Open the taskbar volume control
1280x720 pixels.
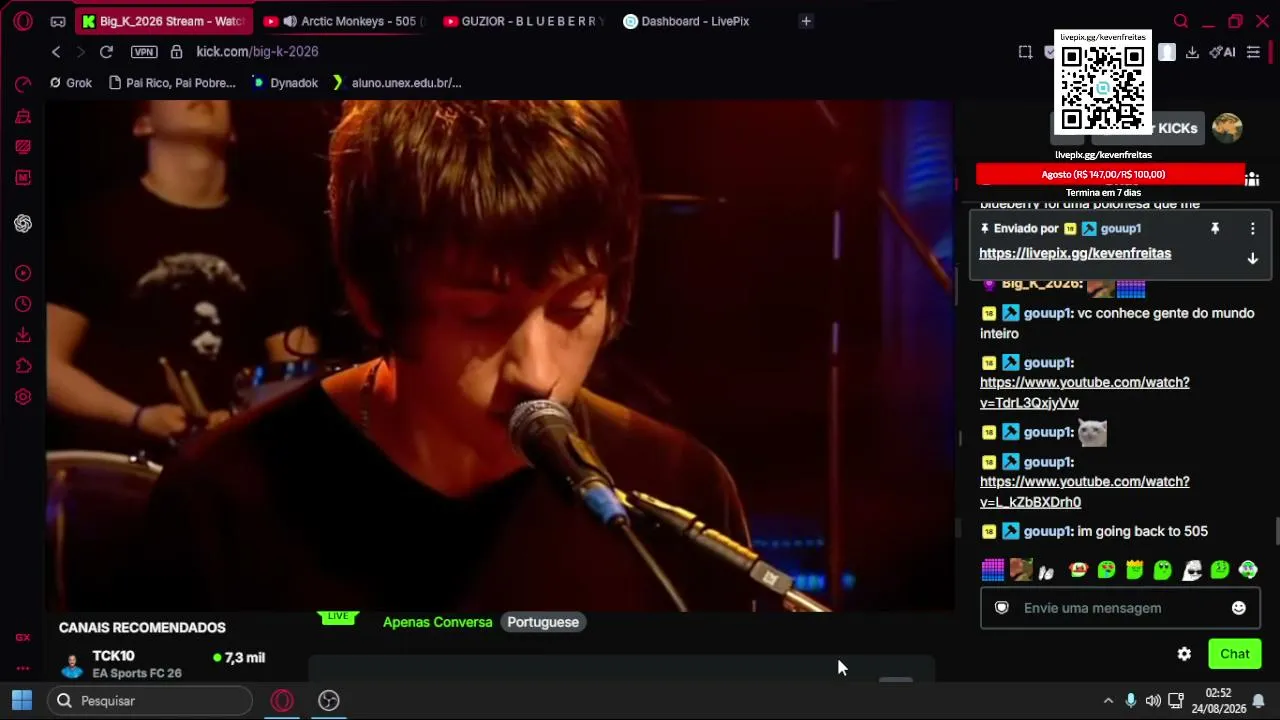click(x=1153, y=701)
